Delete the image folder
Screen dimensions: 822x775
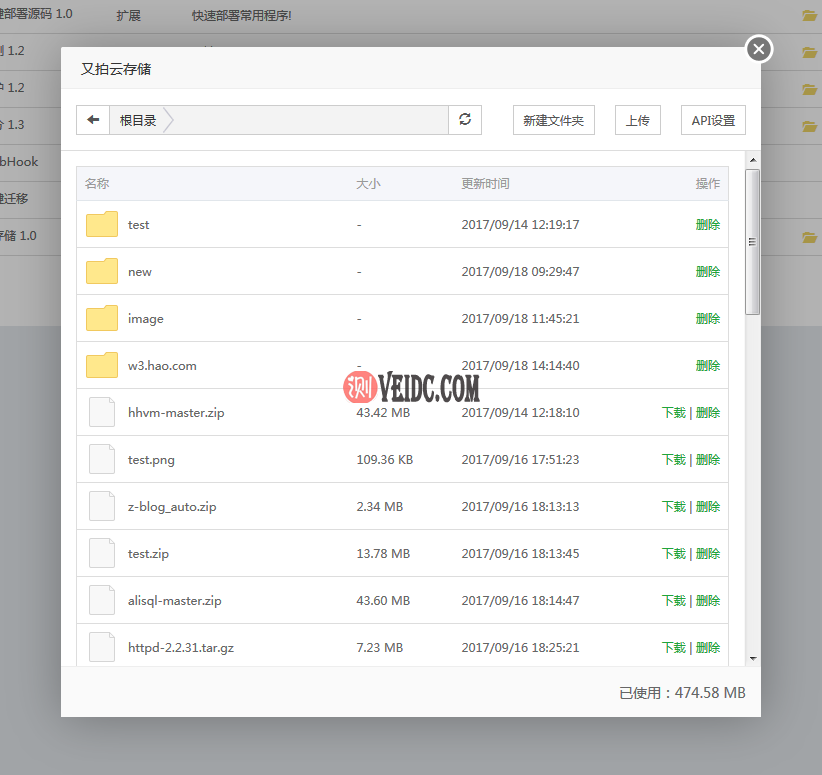pyautogui.click(x=708, y=319)
